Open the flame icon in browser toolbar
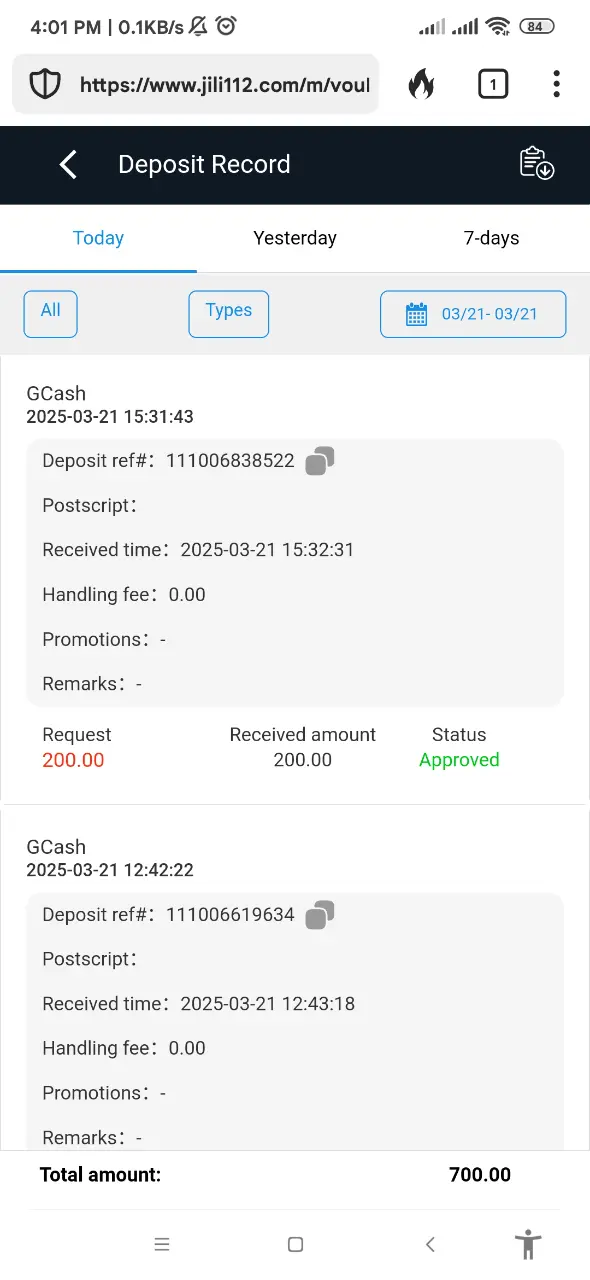Screen dimensions: 590x1280 coord(422,85)
